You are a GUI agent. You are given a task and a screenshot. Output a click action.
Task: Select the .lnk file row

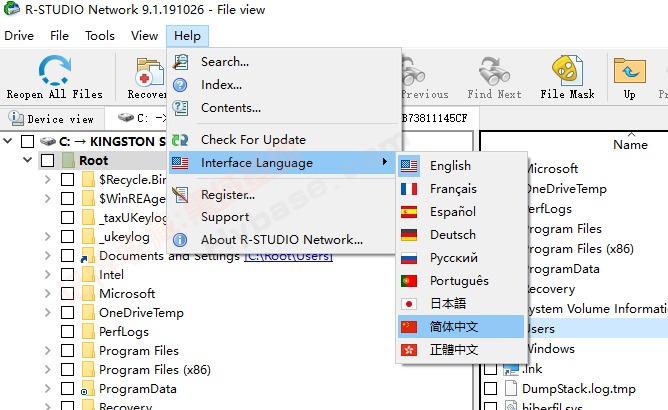[x=533, y=369]
